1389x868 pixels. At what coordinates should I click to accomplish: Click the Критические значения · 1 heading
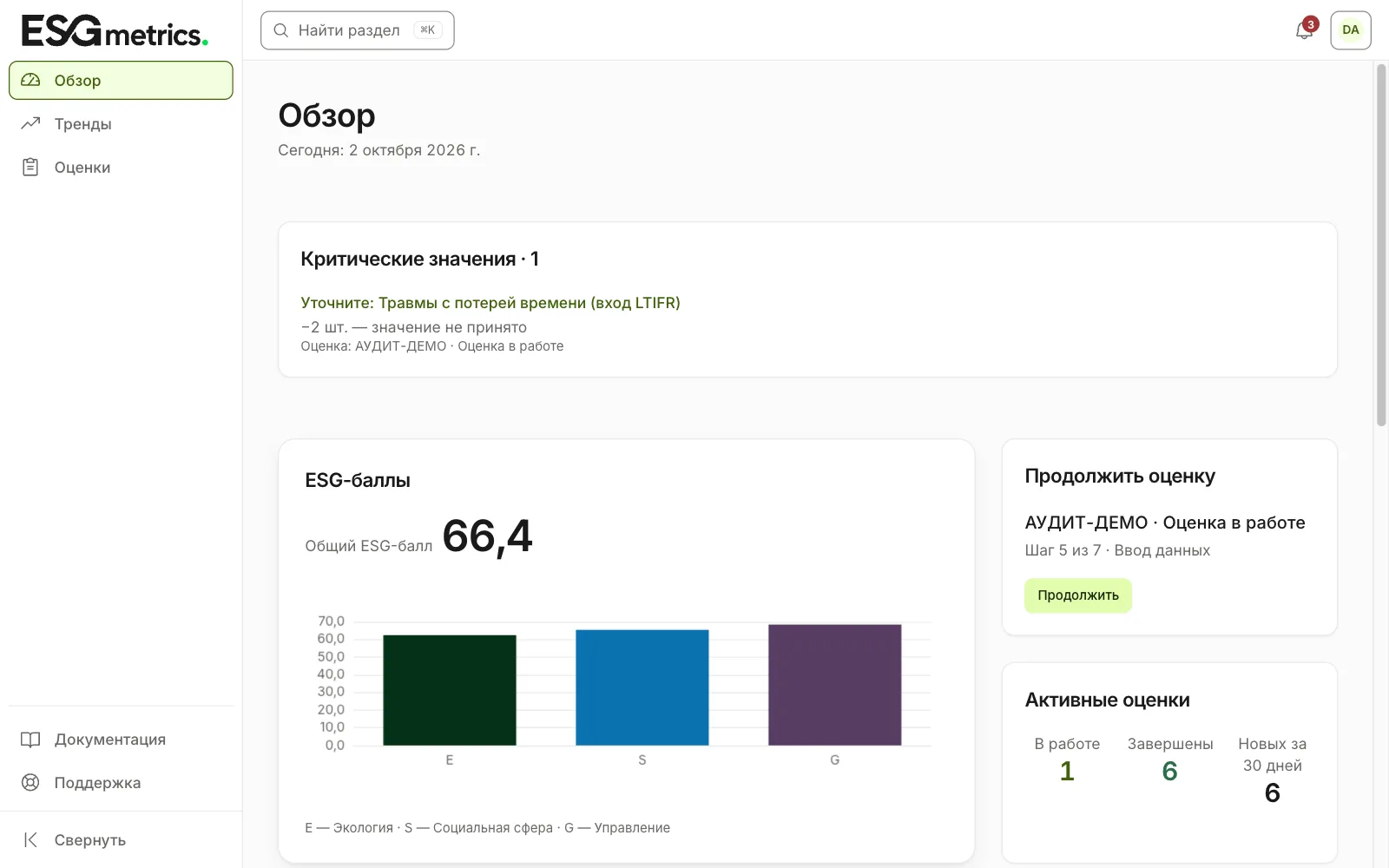coord(420,259)
